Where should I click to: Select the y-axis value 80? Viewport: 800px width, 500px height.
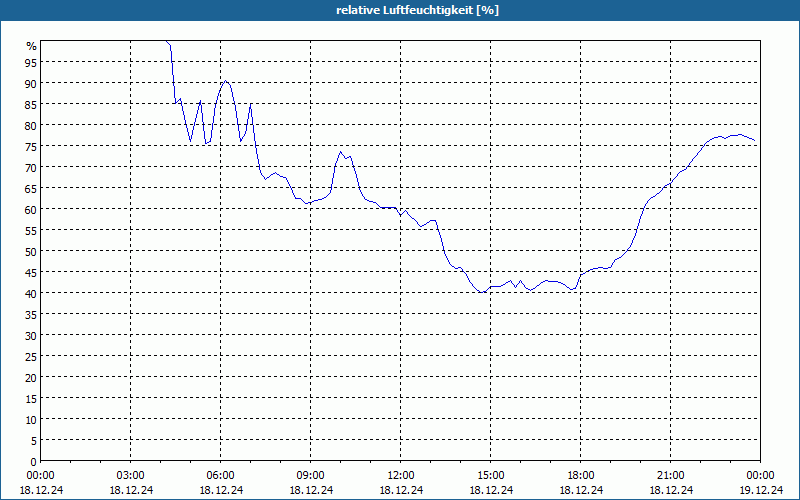click(x=31, y=125)
